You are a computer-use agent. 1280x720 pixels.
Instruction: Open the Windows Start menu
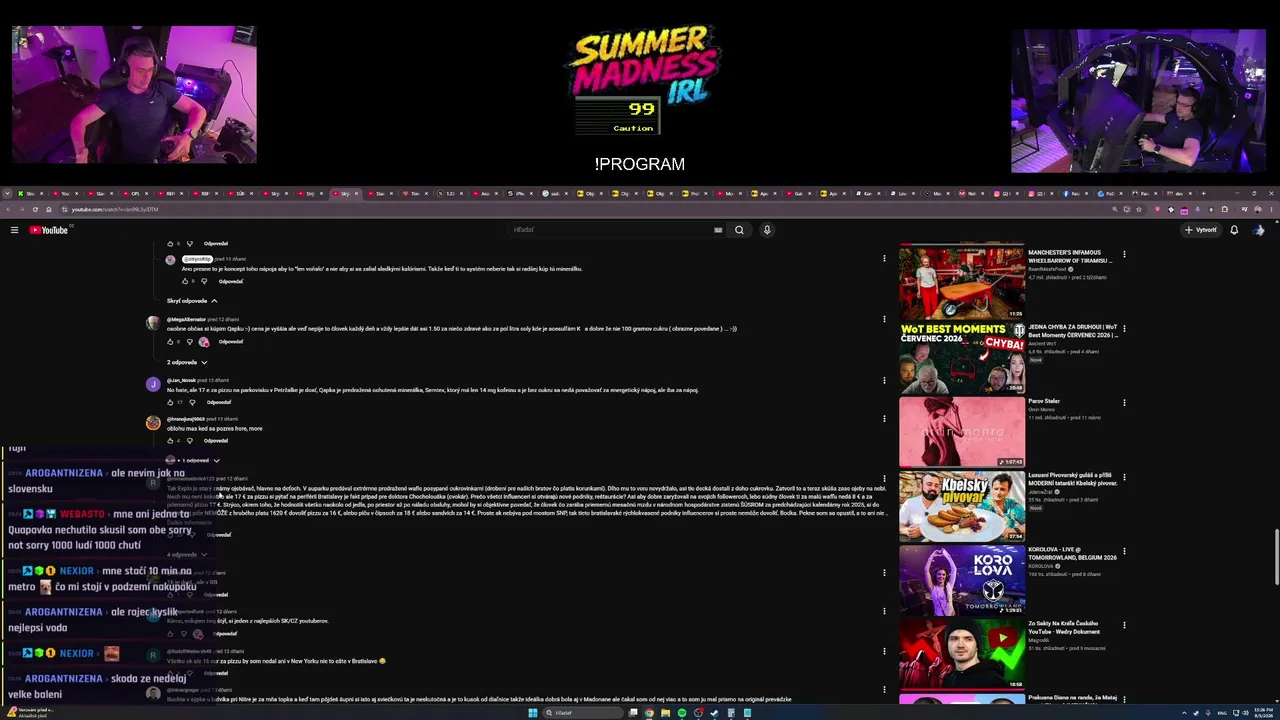click(533, 713)
